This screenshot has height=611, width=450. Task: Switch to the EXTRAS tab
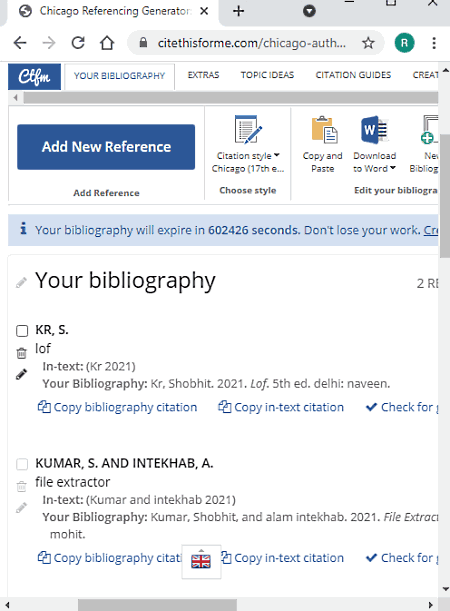tap(203, 75)
